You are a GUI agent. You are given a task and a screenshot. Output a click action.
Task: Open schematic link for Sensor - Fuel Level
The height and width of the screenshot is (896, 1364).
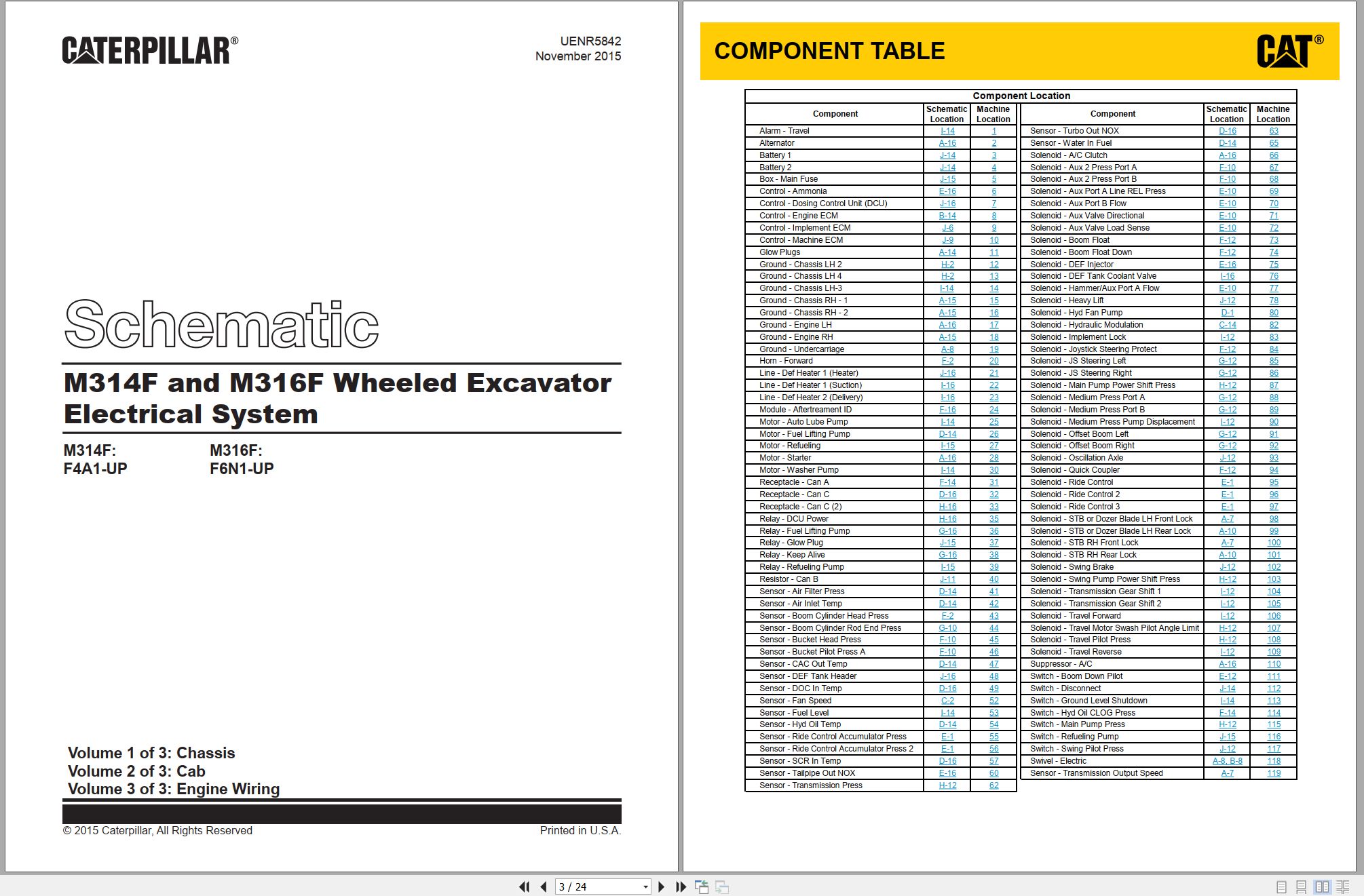pyautogui.click(x=947, y=713)
